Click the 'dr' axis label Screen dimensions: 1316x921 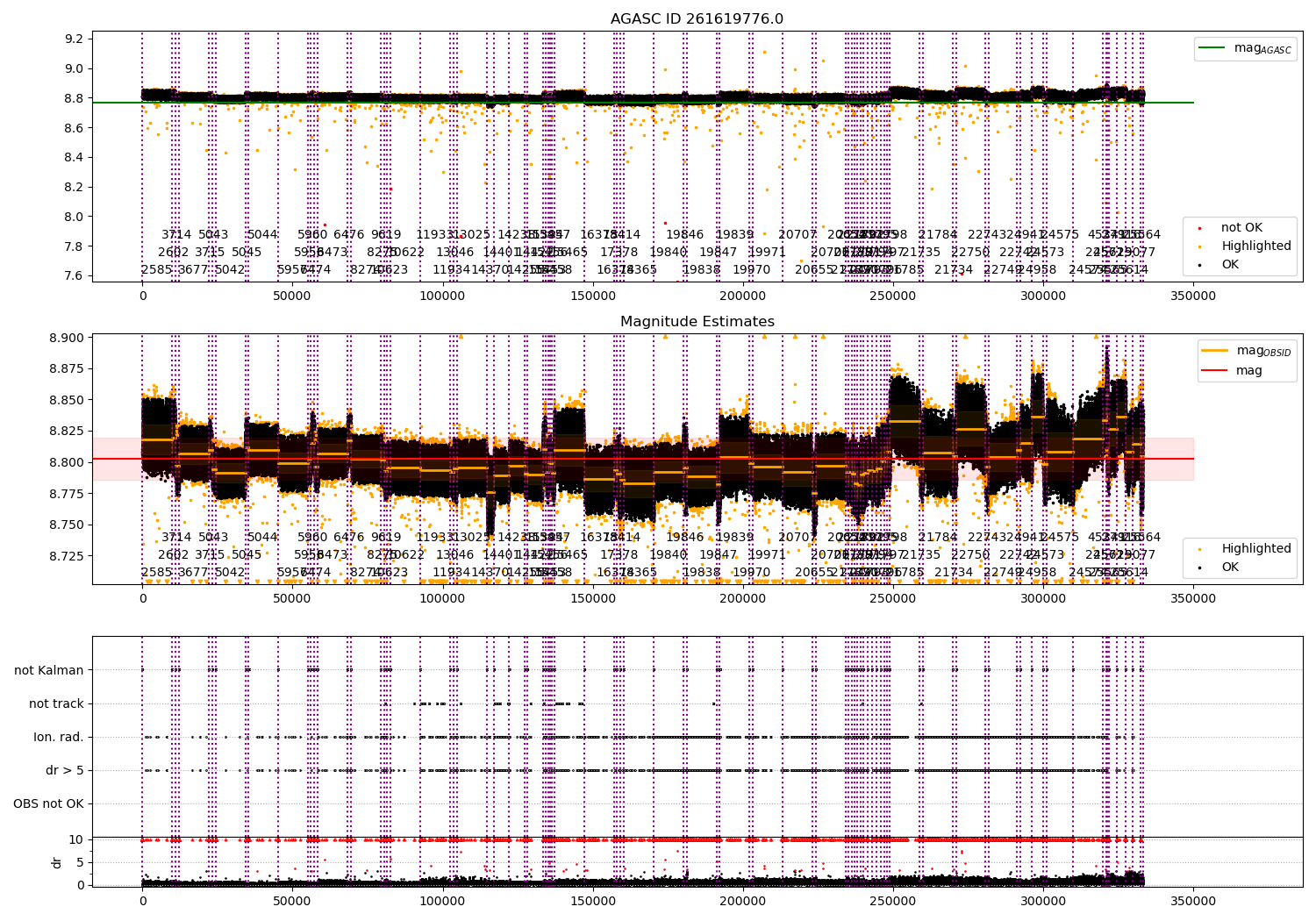tap(57, 862)
